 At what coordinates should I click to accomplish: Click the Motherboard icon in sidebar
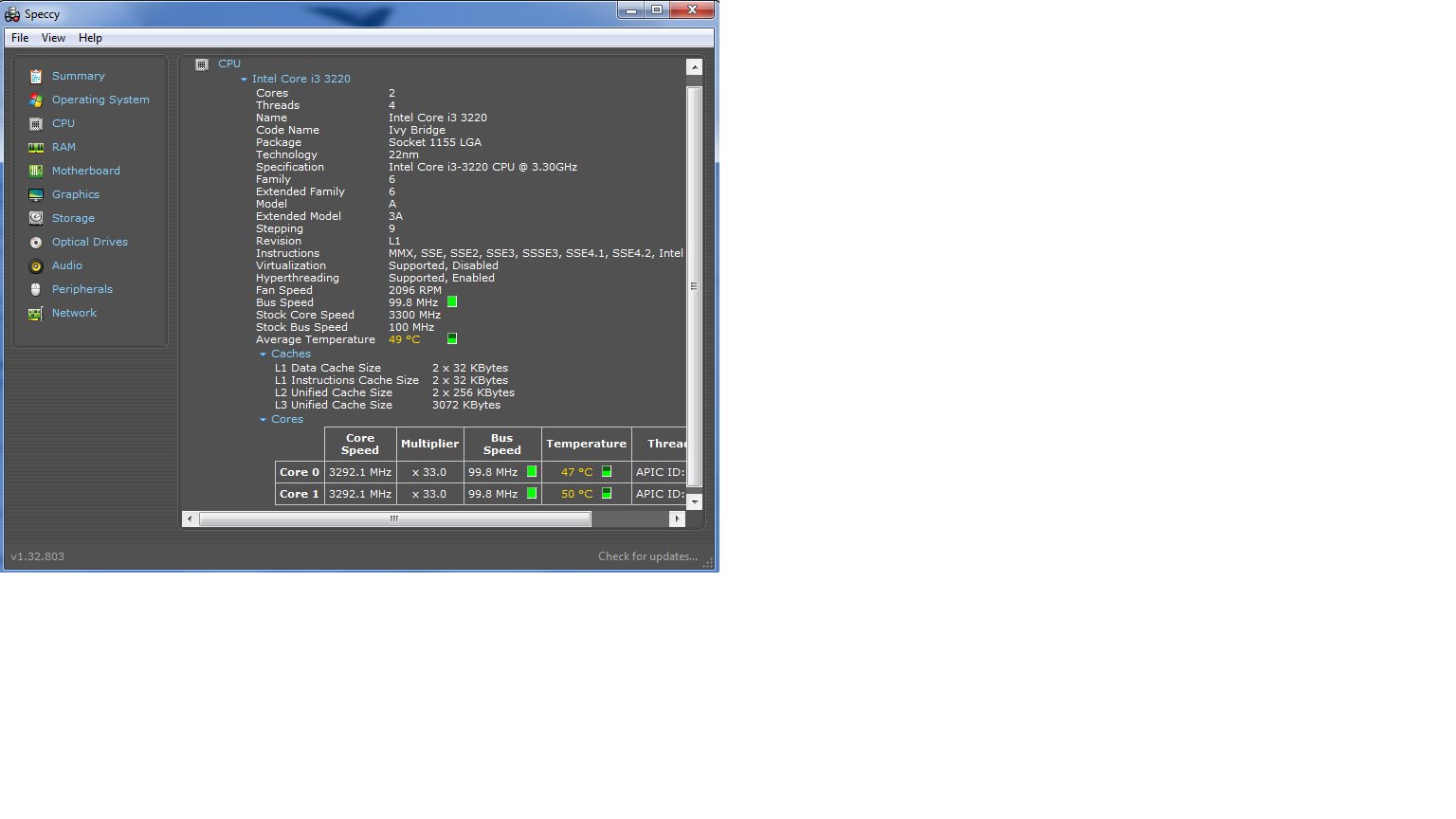(x=36, y=171)
